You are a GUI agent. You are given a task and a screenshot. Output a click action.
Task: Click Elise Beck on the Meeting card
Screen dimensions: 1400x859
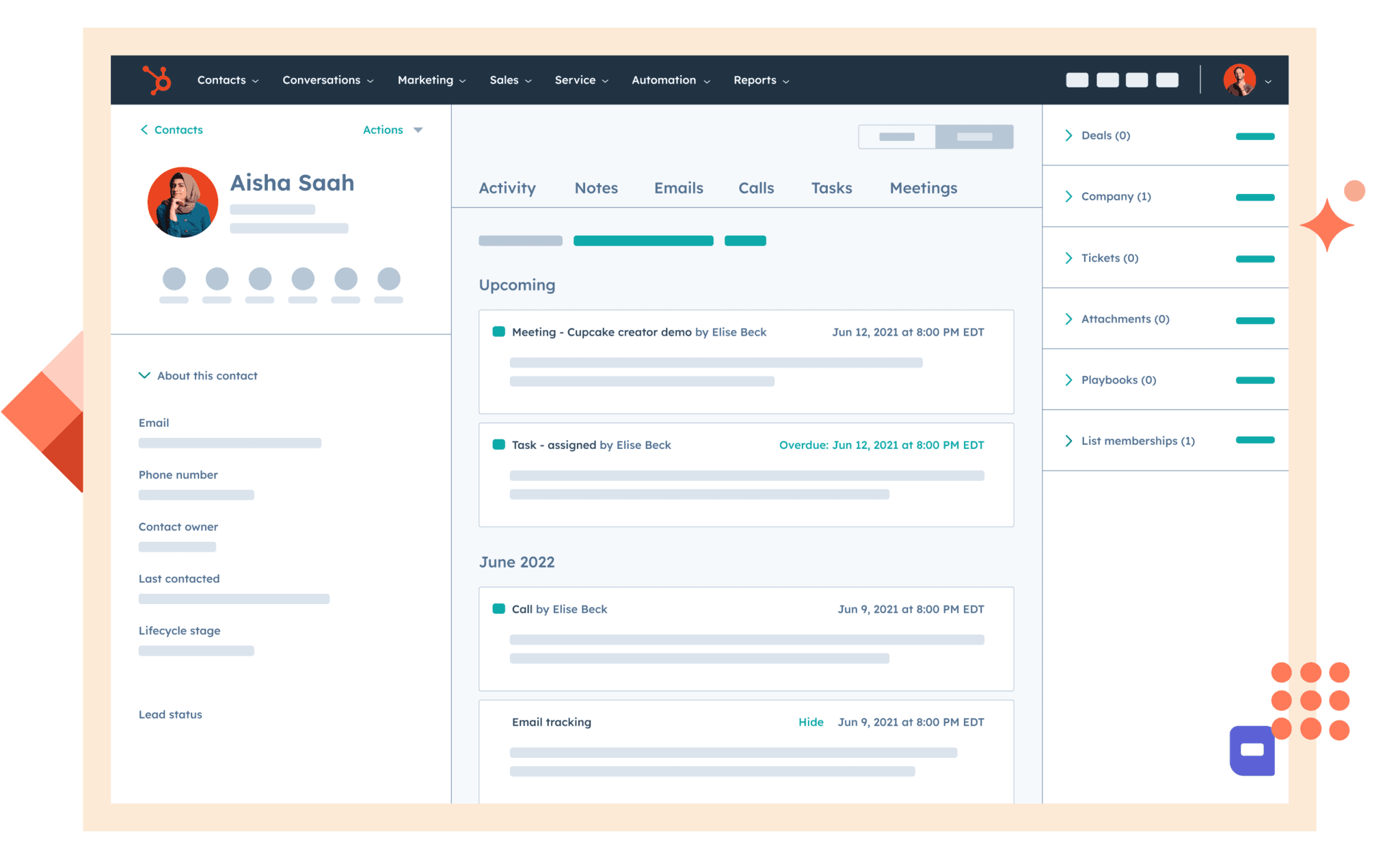(739, 331)
